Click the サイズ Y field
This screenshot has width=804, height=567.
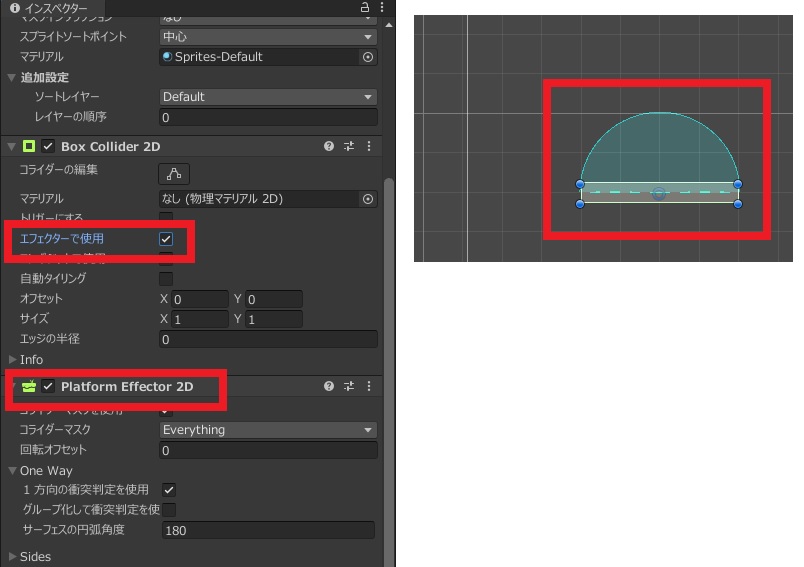coord(274,319)
